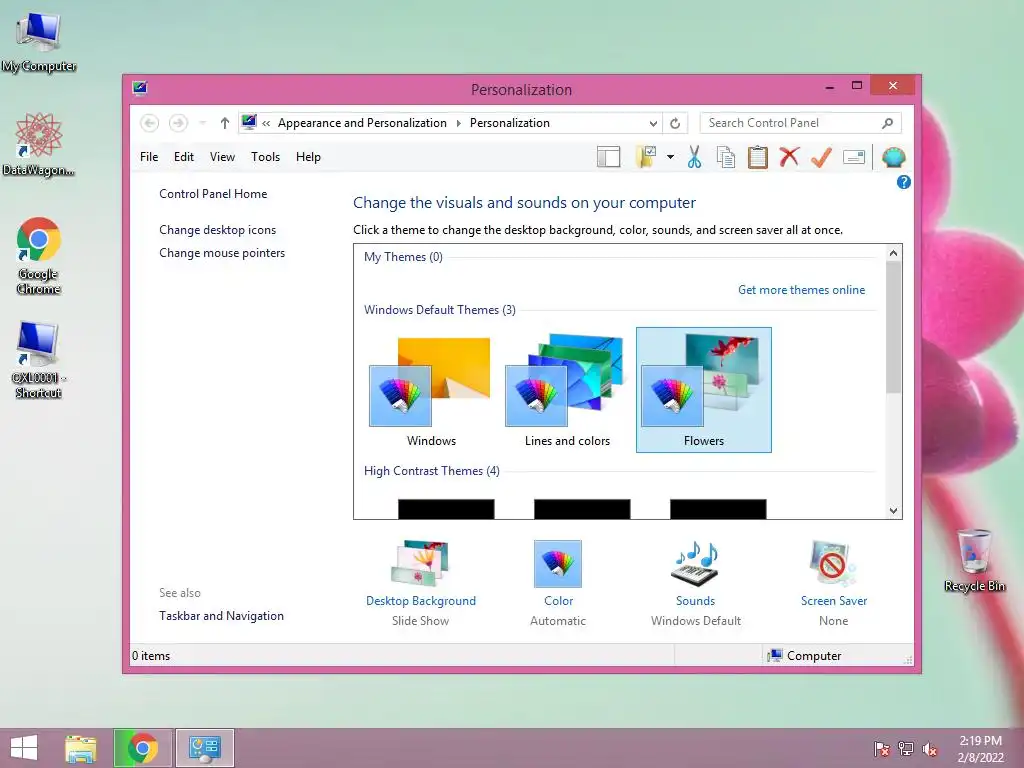The width and height of the screenshot is (1024, 768).
Task: Open the blue Help question mark icon
Action: pyautogui.click(x=903, y=182)
